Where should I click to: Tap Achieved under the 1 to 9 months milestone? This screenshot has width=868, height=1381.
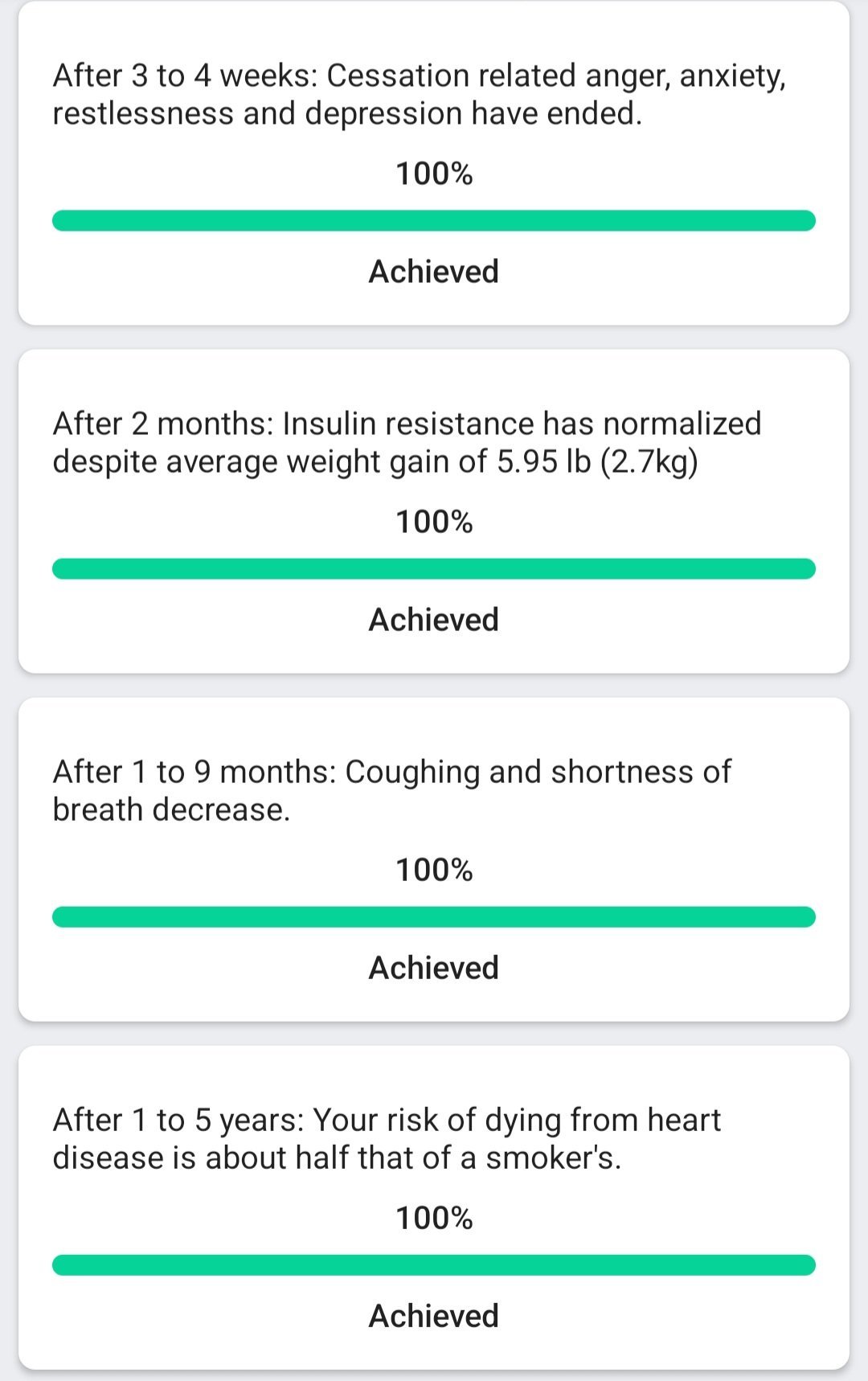tap(434, 968)
